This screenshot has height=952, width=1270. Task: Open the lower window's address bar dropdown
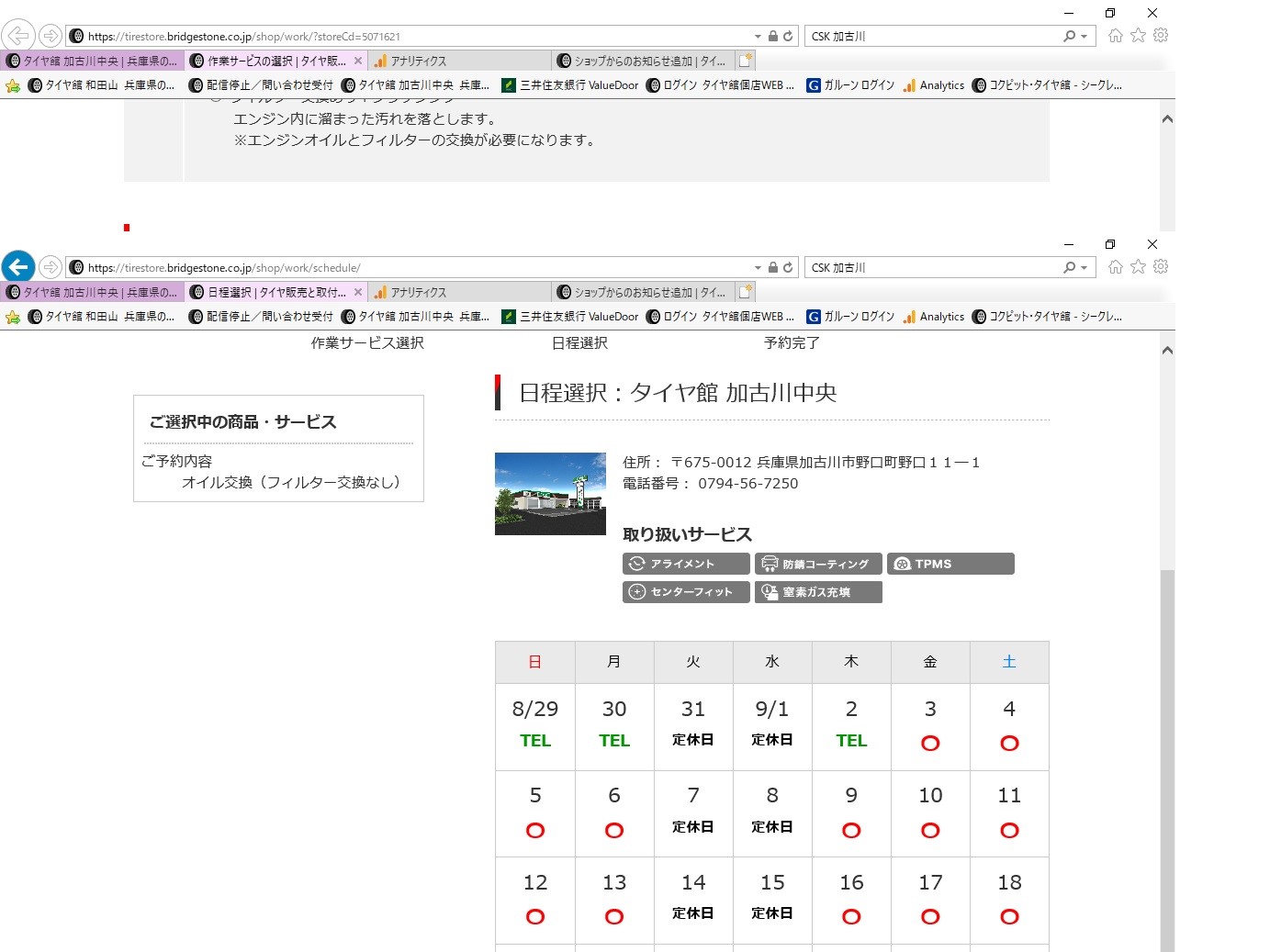coord(757,267)
